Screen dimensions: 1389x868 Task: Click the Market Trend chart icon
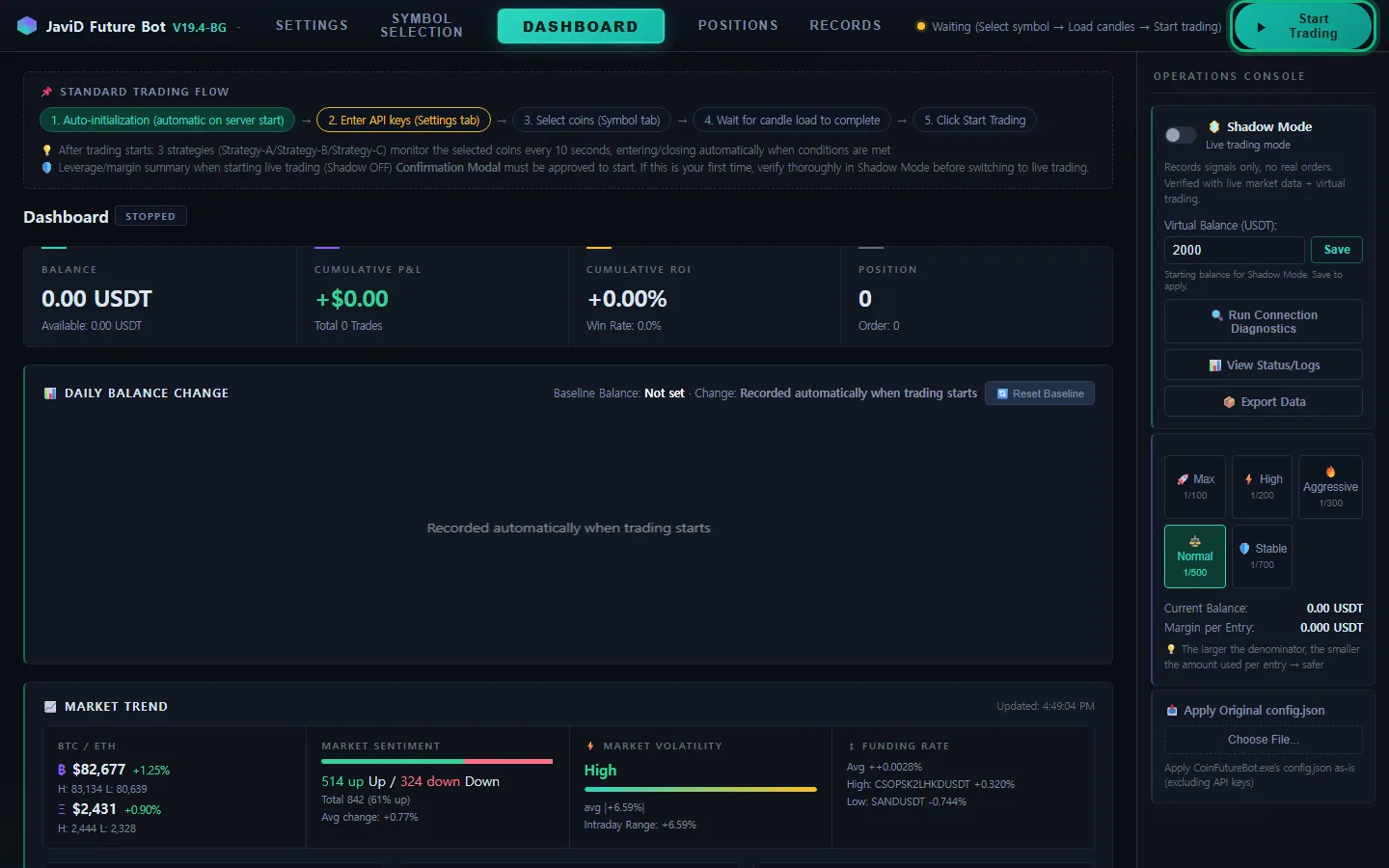click(x=50, y=707)
